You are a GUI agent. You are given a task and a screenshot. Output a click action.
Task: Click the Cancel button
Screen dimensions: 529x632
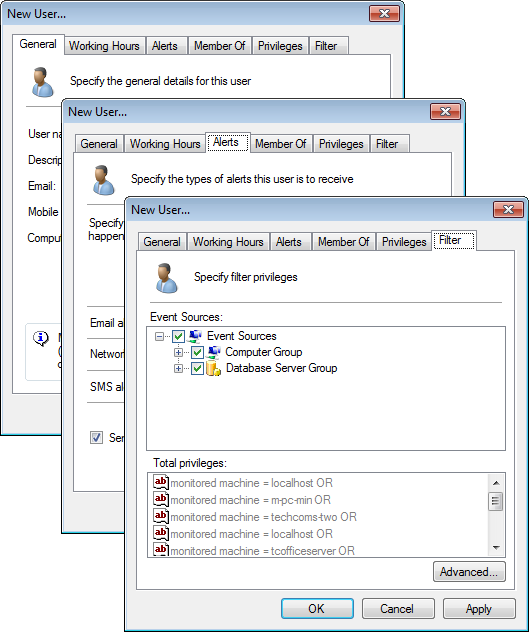tap(398, 609)
